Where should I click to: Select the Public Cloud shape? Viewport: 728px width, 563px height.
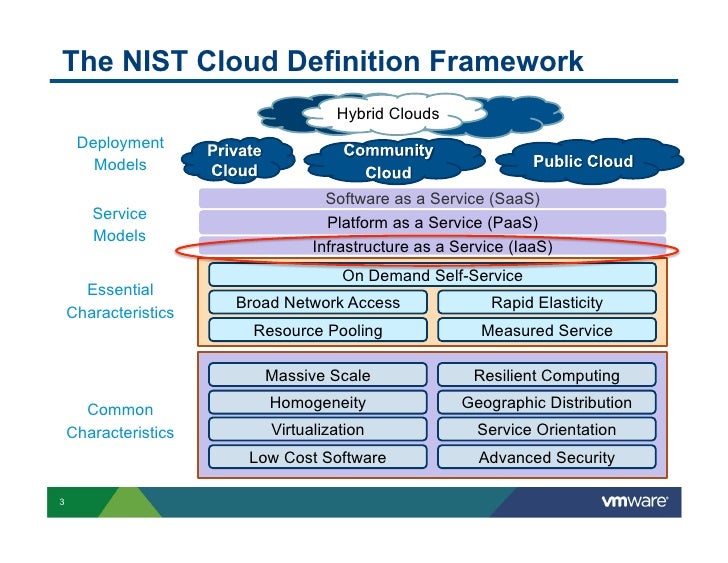click(589, 161)
